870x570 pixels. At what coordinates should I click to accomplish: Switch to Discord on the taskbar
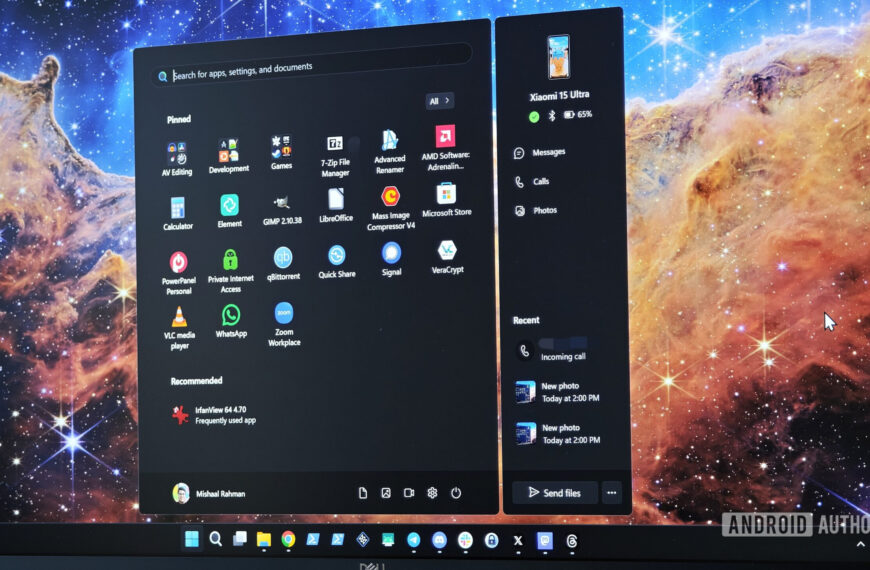pos(439,541)
